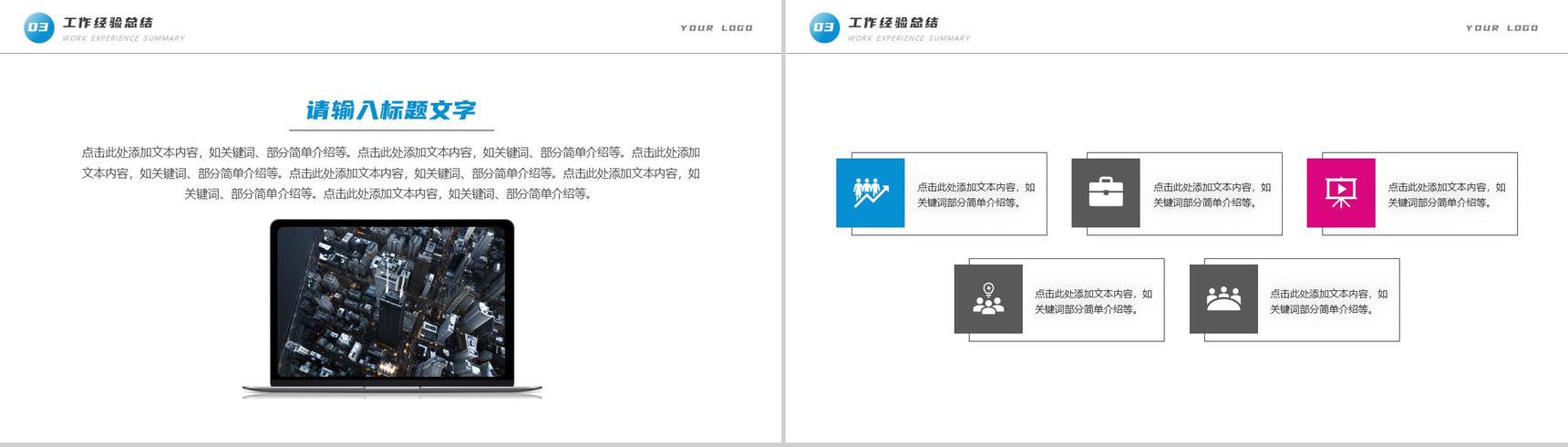
Task: Click YOUR LOGO on the right slide
Action: (x=1502, y=28)
